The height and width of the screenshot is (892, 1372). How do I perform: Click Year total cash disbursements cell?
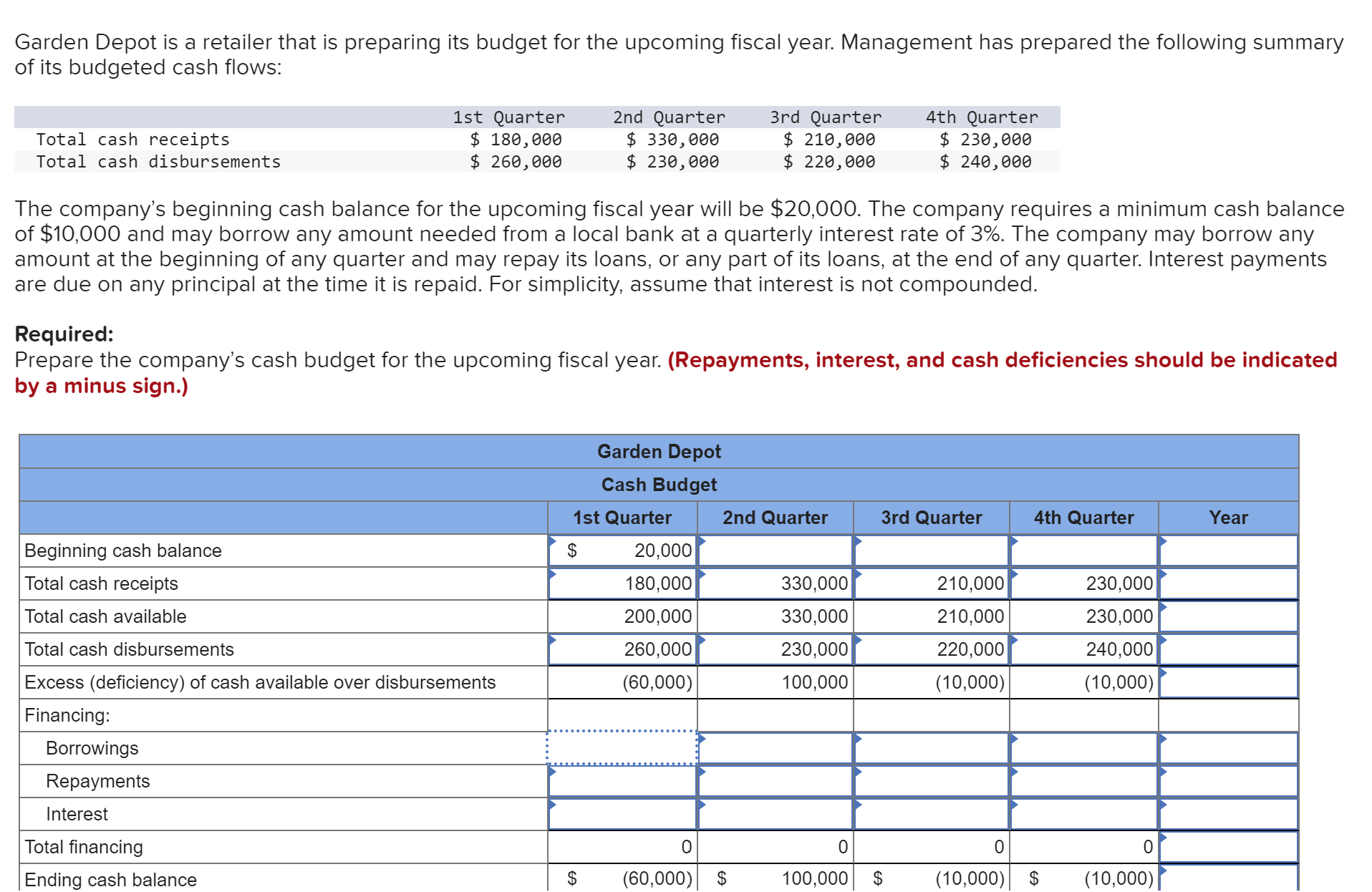pos(1229,649)
